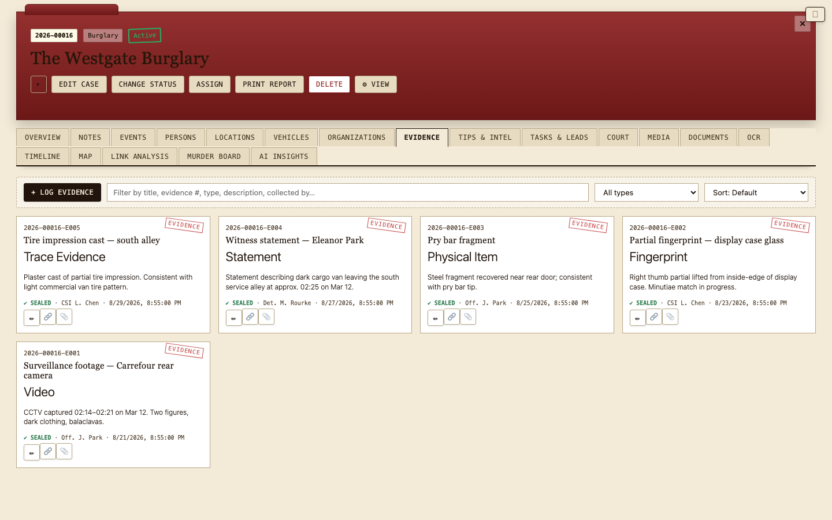This screenshot has height=520, width=832.
Task: Open the Murder Board tab
Action: point(214,157)
